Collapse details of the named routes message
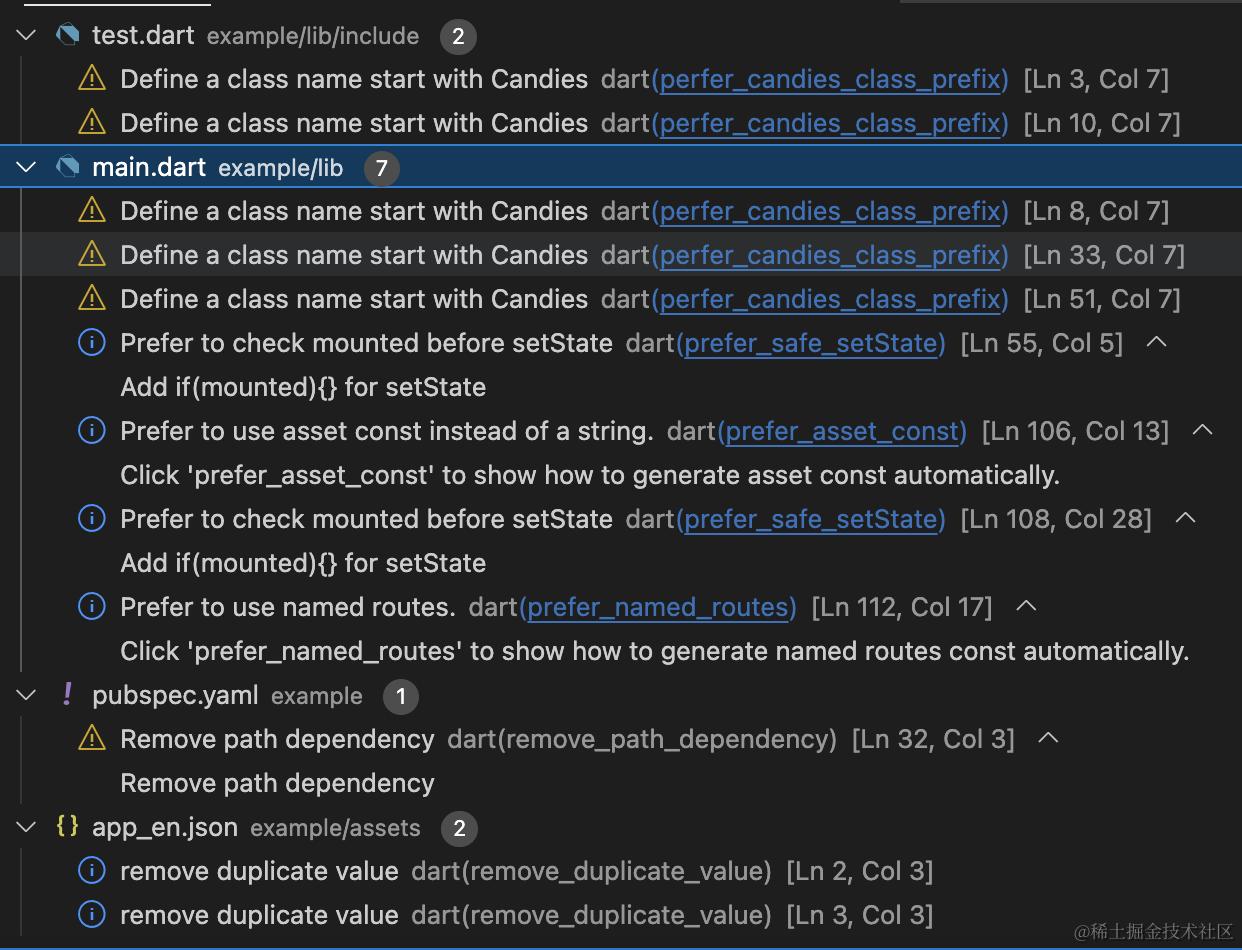 click(1026, 607)
